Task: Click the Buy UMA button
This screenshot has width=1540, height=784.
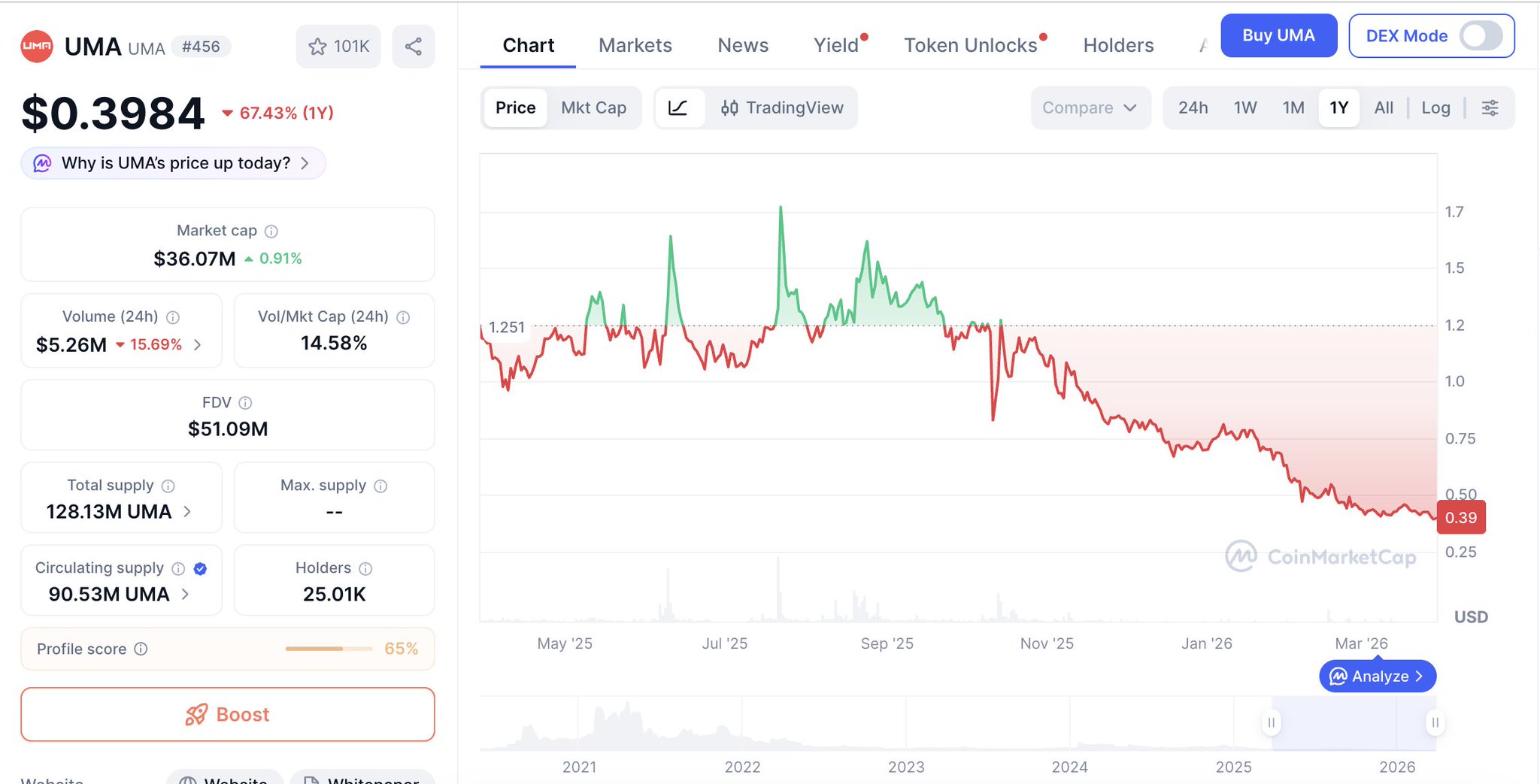Action: pos(1278,35)
